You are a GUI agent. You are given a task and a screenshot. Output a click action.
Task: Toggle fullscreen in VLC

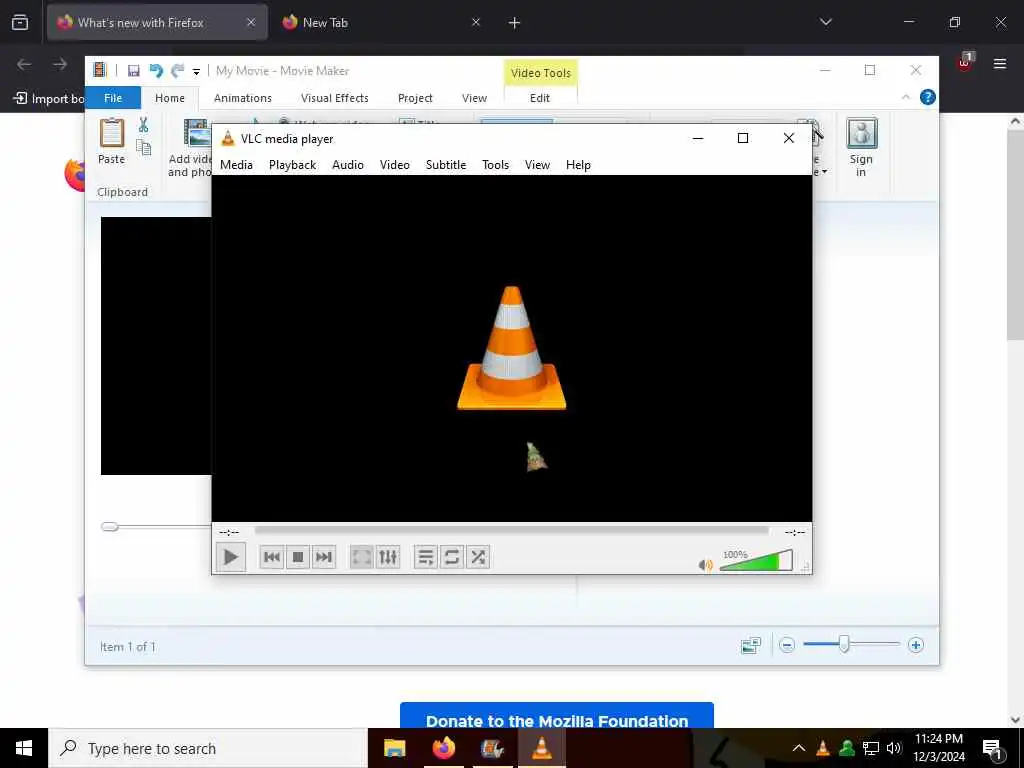click(x=362, y=557)
